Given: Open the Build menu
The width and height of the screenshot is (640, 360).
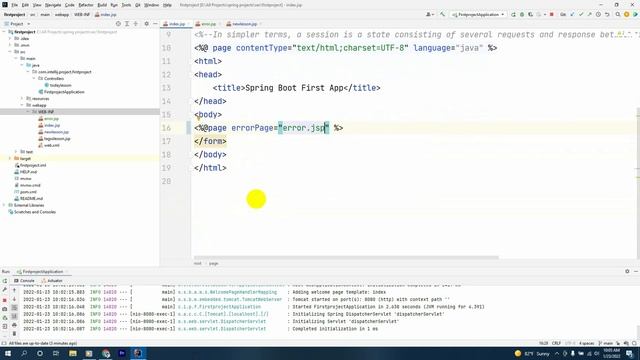Looking at the screenshot, I should [x=102, y=5].
